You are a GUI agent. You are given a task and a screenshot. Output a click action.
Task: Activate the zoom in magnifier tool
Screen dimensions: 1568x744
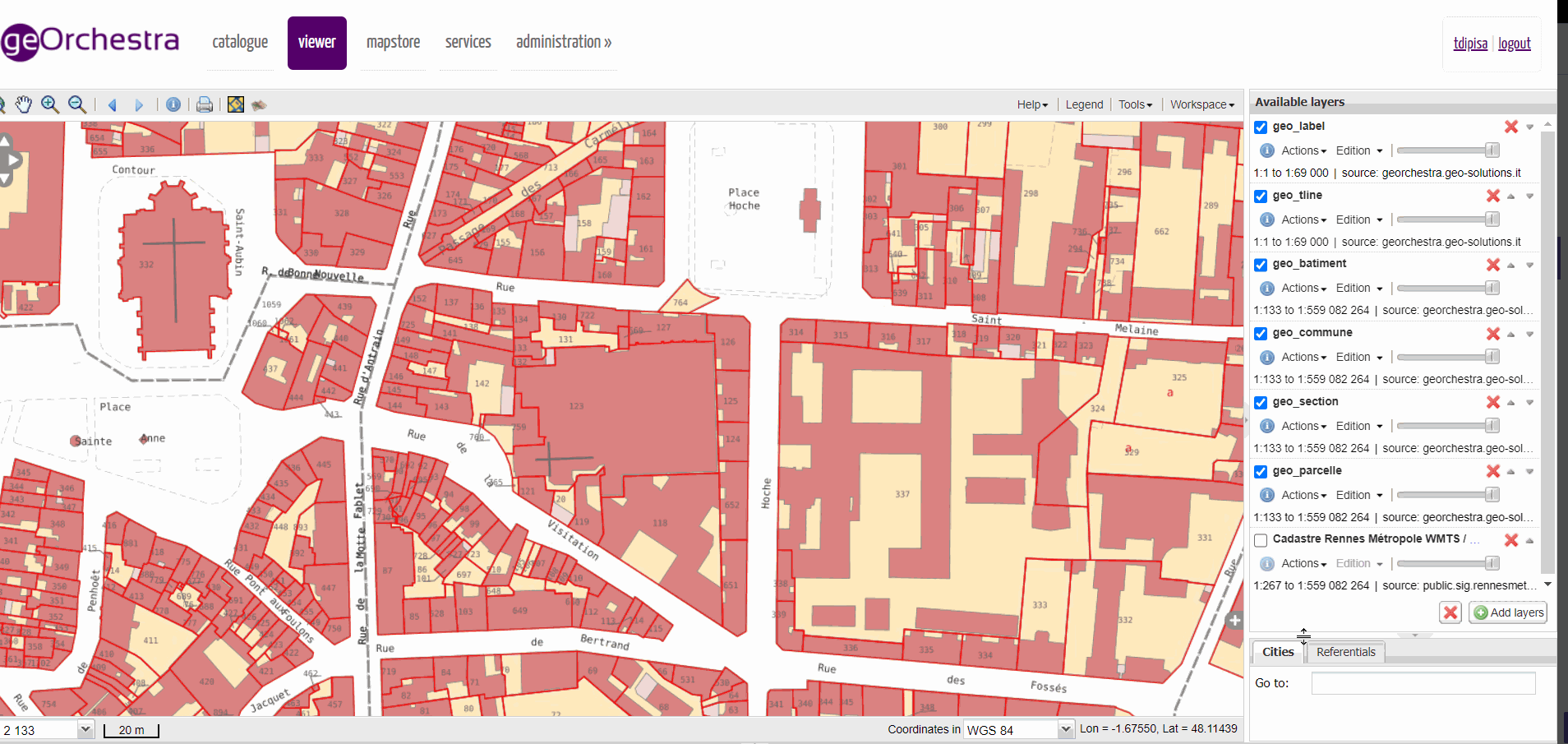coord(50,104)
